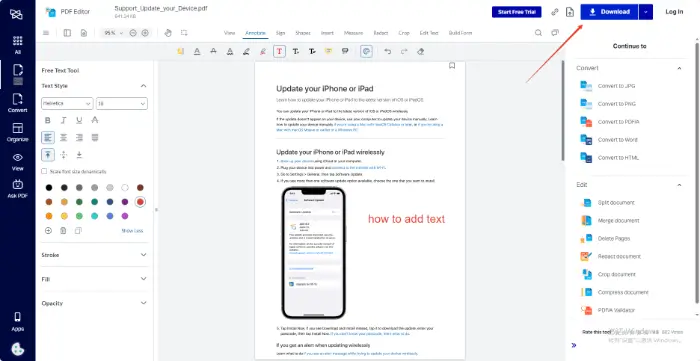
Task: Click Merge document
Action: [618, 220]
